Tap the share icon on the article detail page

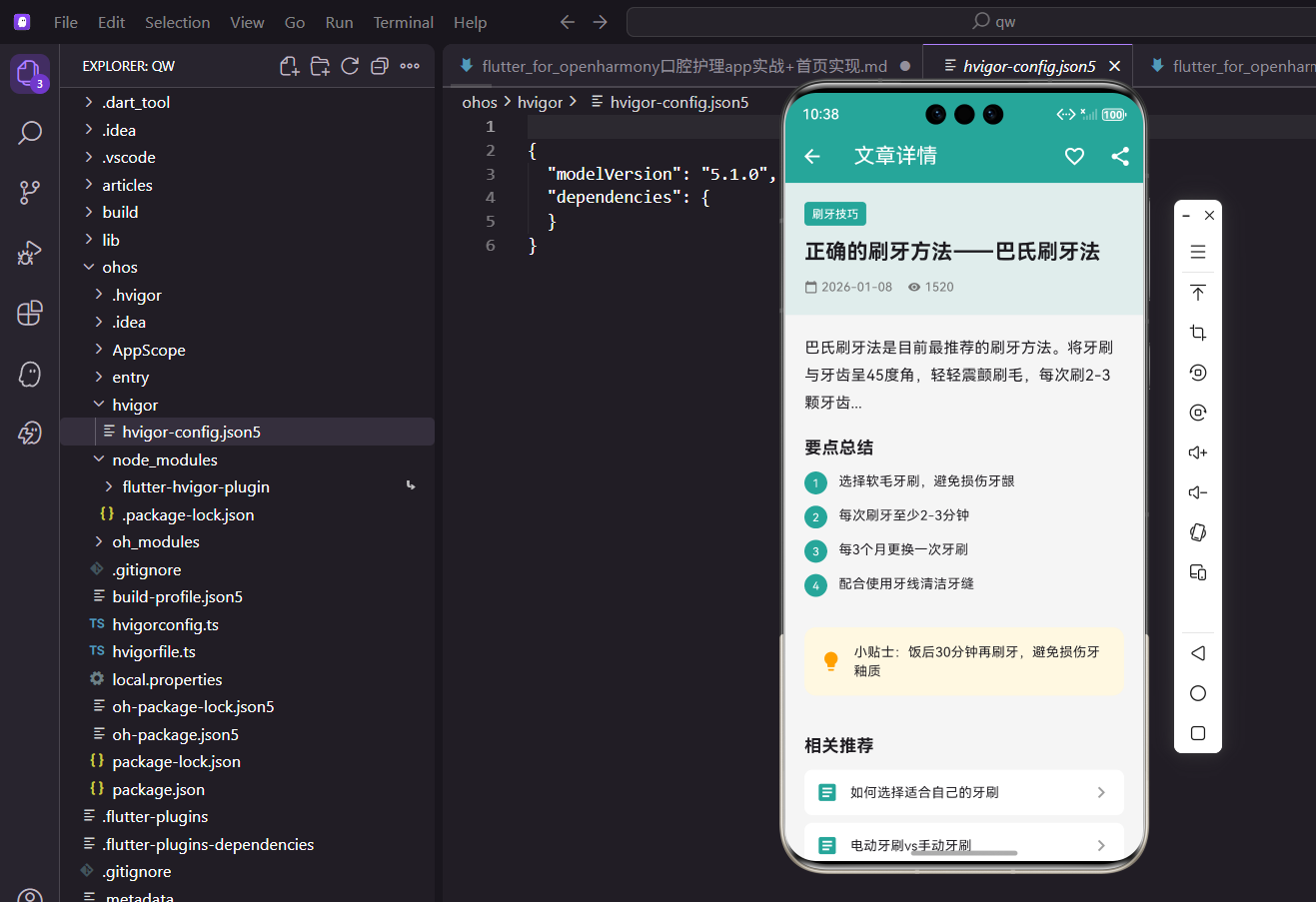(1118, 157)
